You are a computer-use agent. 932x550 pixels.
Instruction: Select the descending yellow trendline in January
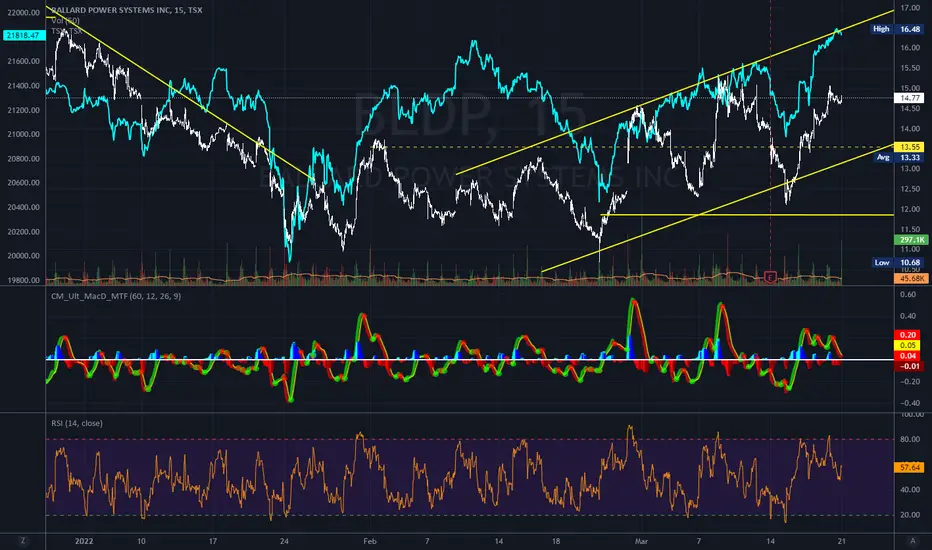coord(180,94)
